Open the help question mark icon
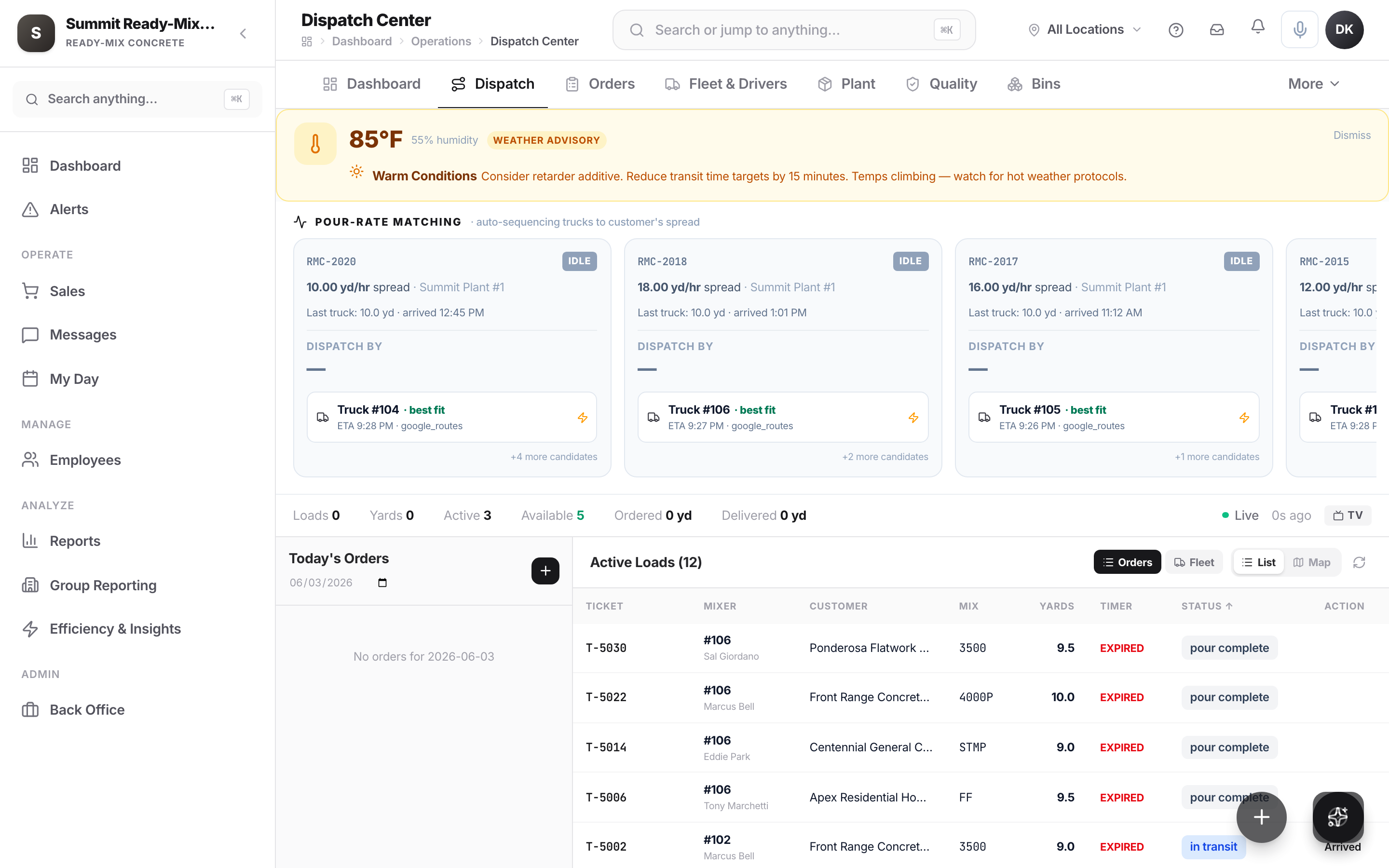This screenshot has width=1389, height=868. (1175, 30)
